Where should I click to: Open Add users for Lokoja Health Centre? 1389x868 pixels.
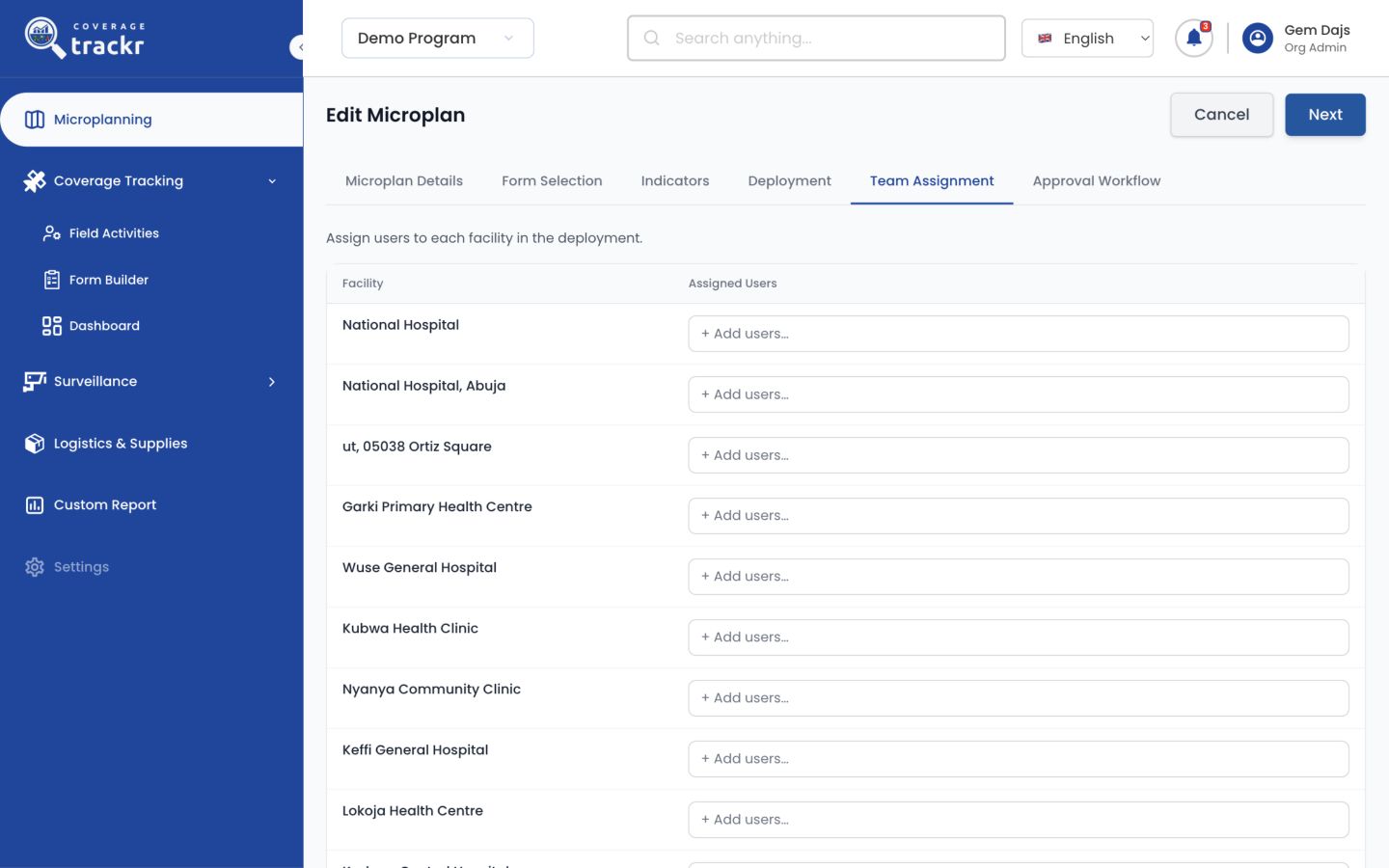point(1019,820)
